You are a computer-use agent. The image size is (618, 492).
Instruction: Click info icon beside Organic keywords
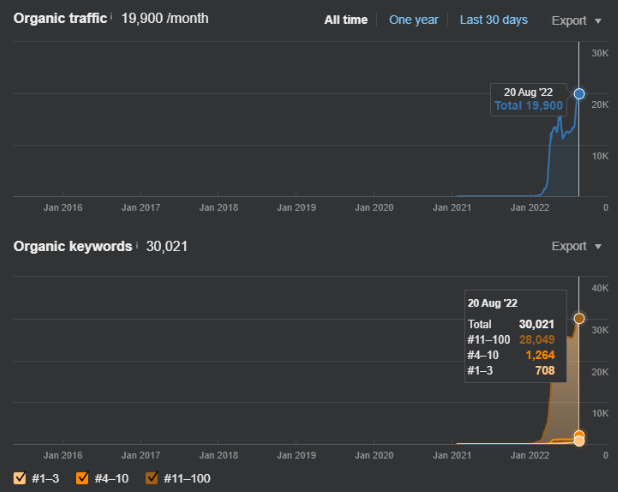click(x=137, y=245)
